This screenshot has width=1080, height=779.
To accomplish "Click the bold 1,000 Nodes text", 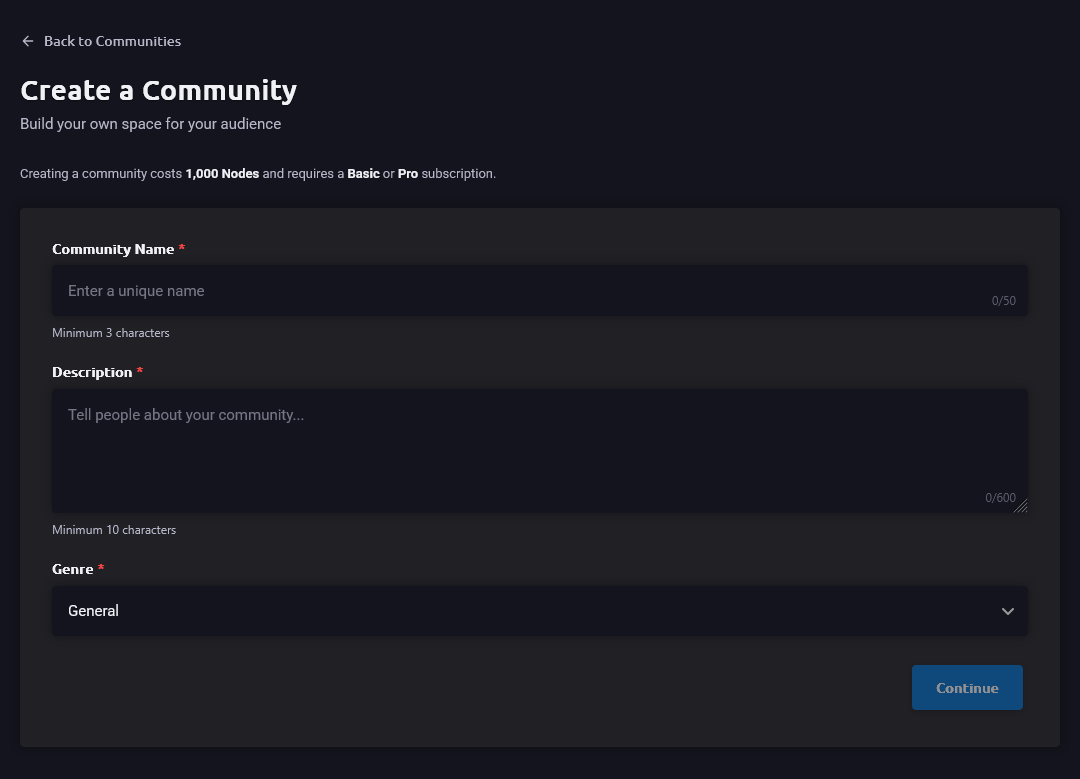I will point(222,174).
